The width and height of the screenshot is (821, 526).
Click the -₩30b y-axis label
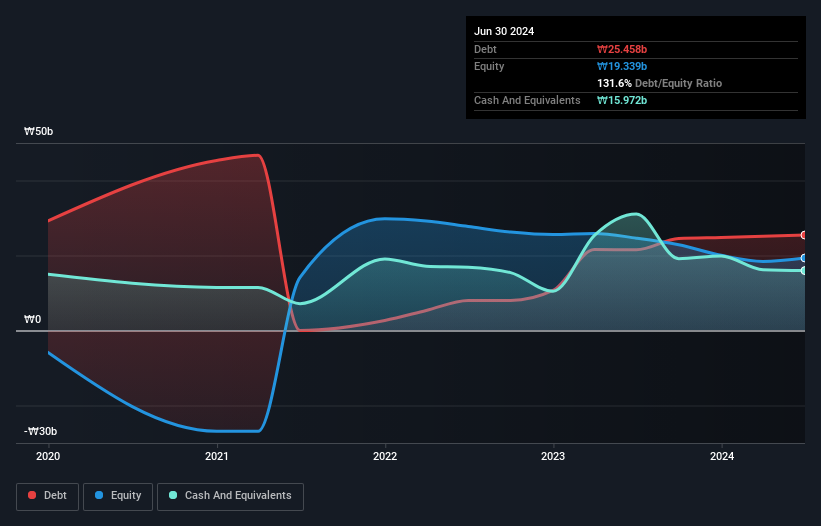pyautogui.click(x=40, y=431)
